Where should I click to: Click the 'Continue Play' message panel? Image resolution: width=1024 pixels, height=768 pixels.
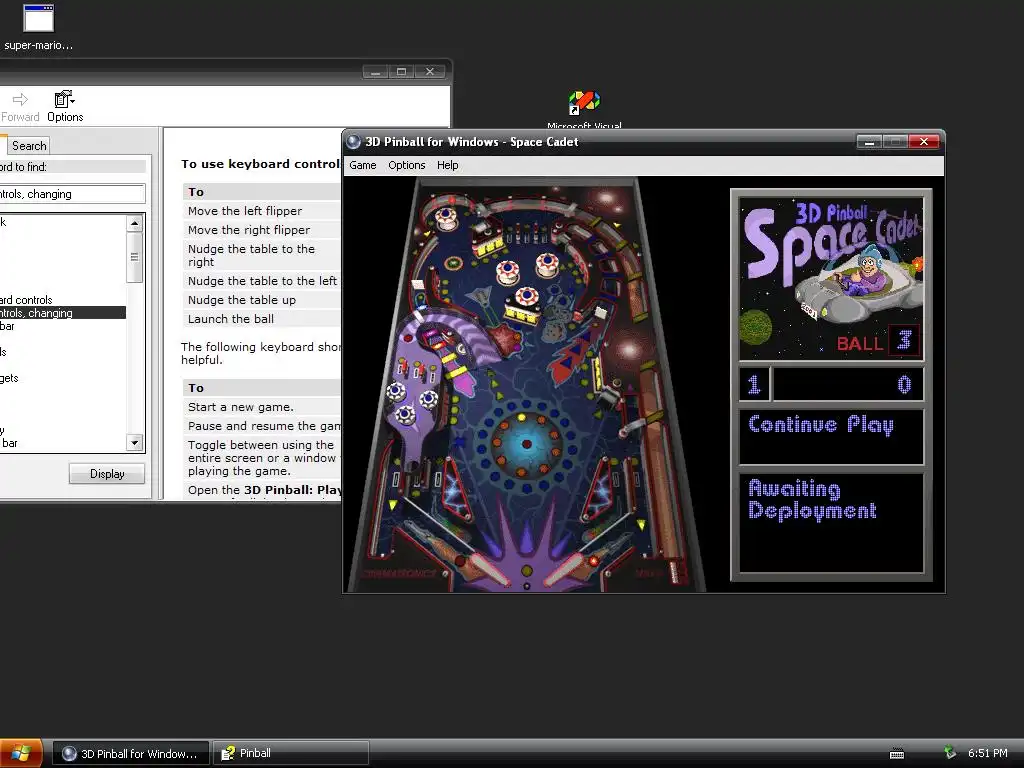831,436
